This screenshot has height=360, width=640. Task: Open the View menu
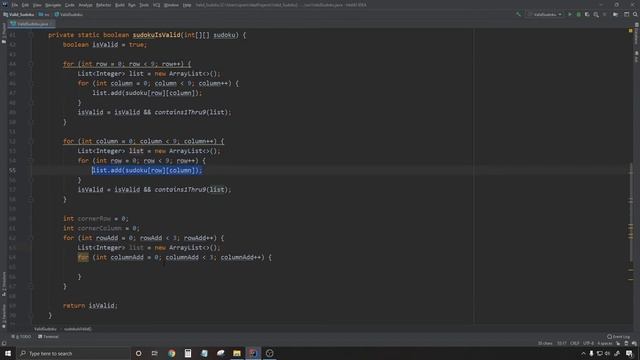tap(37, 5)
